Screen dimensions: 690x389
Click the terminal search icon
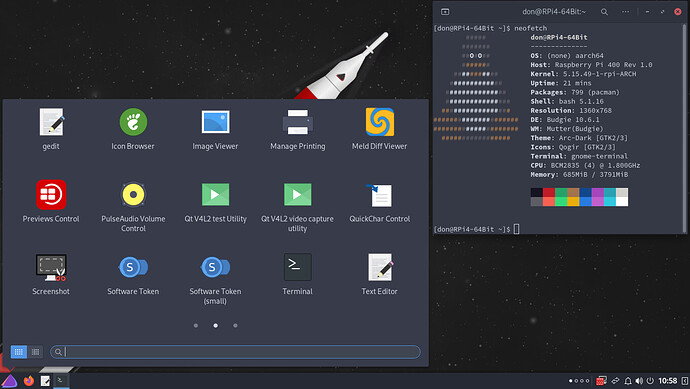pos(604,12)
